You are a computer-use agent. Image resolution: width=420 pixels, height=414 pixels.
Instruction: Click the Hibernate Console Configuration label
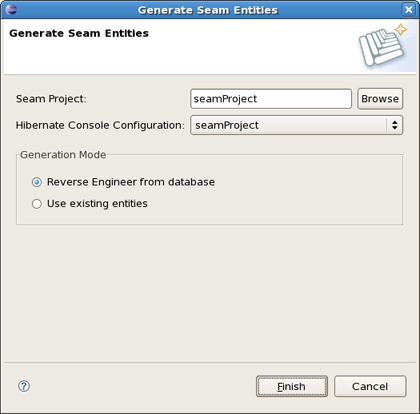point(100,125)
